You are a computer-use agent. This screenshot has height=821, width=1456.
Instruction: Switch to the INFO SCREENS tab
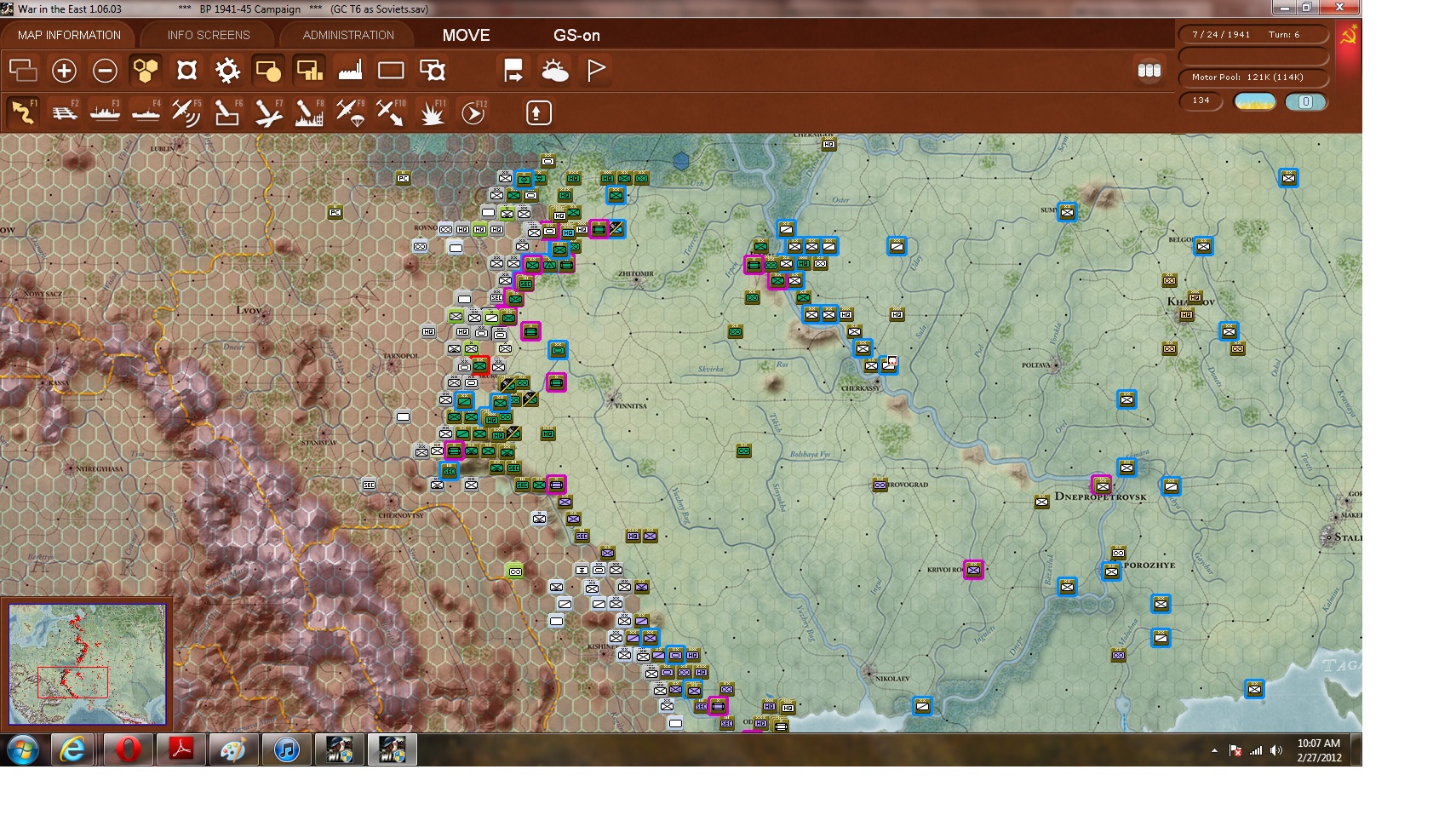point(209,35)
